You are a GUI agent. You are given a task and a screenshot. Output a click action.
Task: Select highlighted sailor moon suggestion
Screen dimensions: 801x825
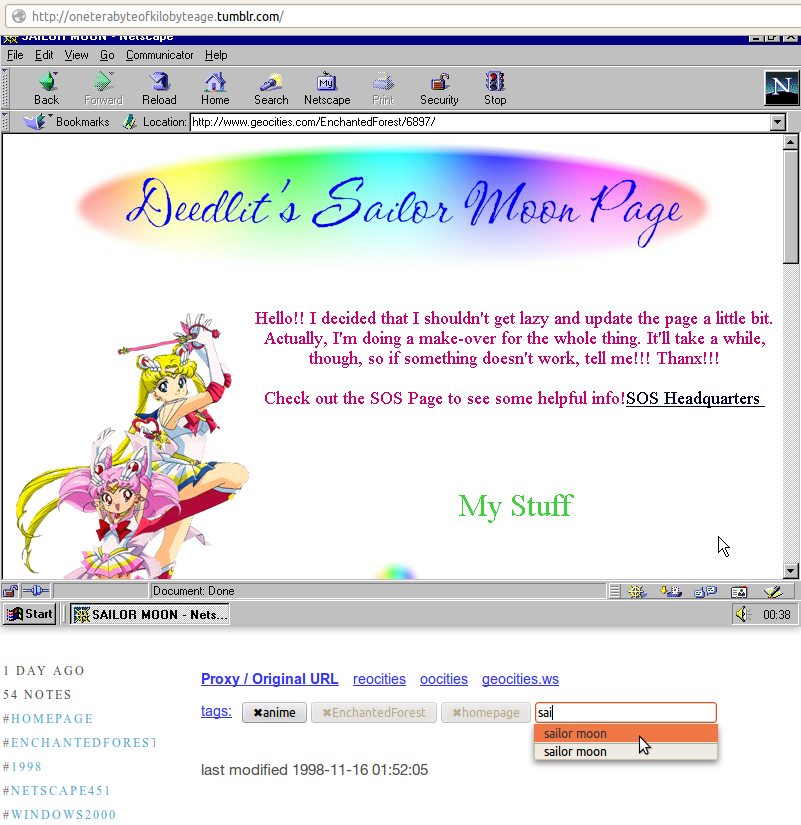pyautogui.click(x=626, y=733)
